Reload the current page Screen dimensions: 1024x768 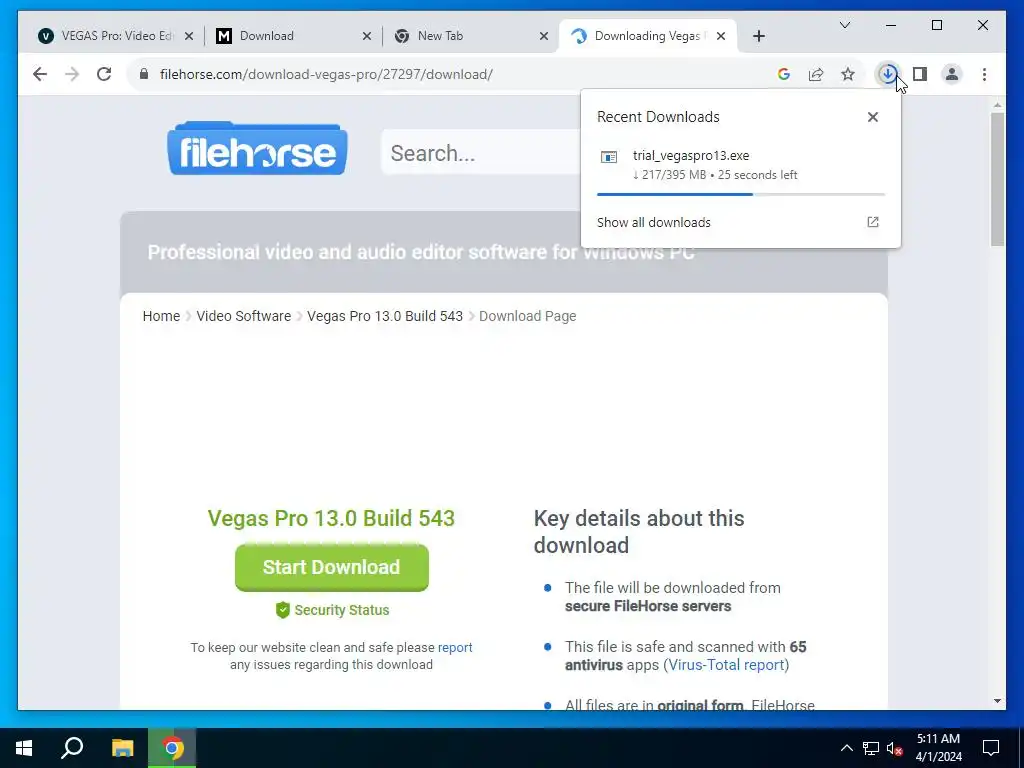pyautogui.click(x=104, y=74)
